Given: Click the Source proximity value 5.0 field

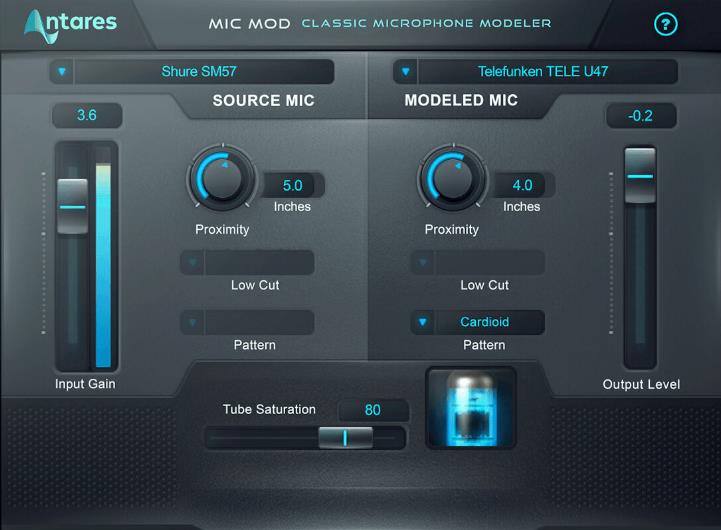Looking at the screenshot, I should [293, 185].
